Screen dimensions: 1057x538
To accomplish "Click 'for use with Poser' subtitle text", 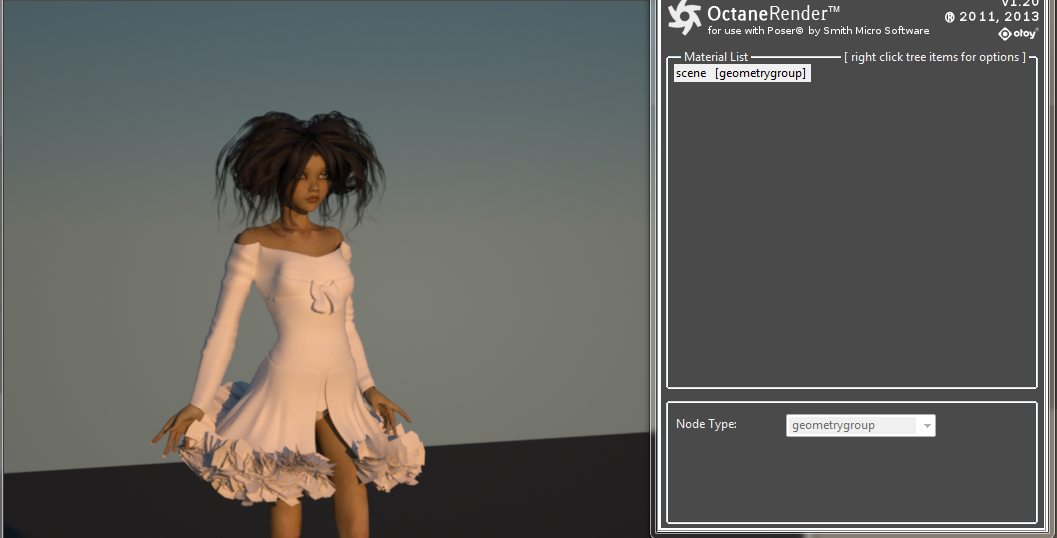I will click(x=818, y=30).
